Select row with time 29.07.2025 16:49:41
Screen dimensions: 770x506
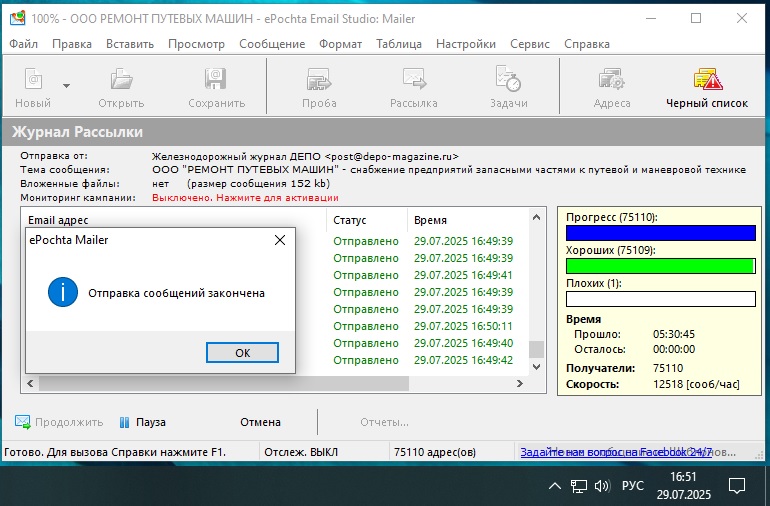click(275, 275)
